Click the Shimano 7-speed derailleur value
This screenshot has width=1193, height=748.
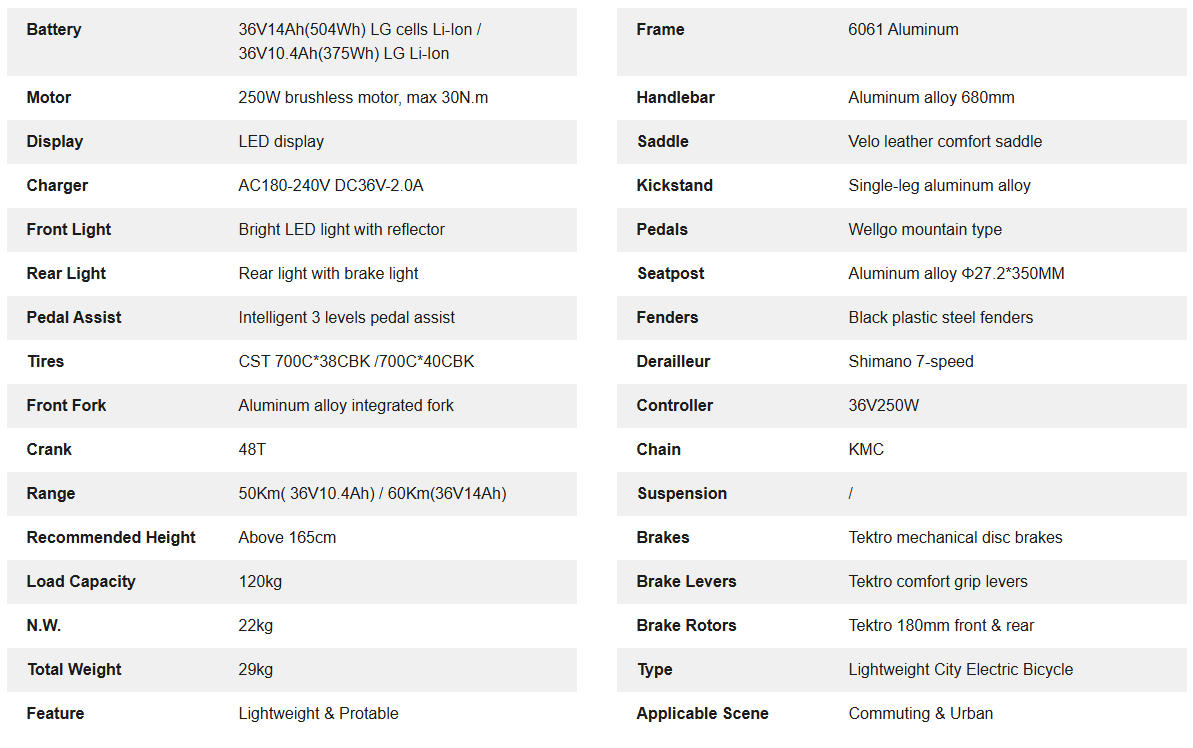pyautogui.click(x=911, y=362)
